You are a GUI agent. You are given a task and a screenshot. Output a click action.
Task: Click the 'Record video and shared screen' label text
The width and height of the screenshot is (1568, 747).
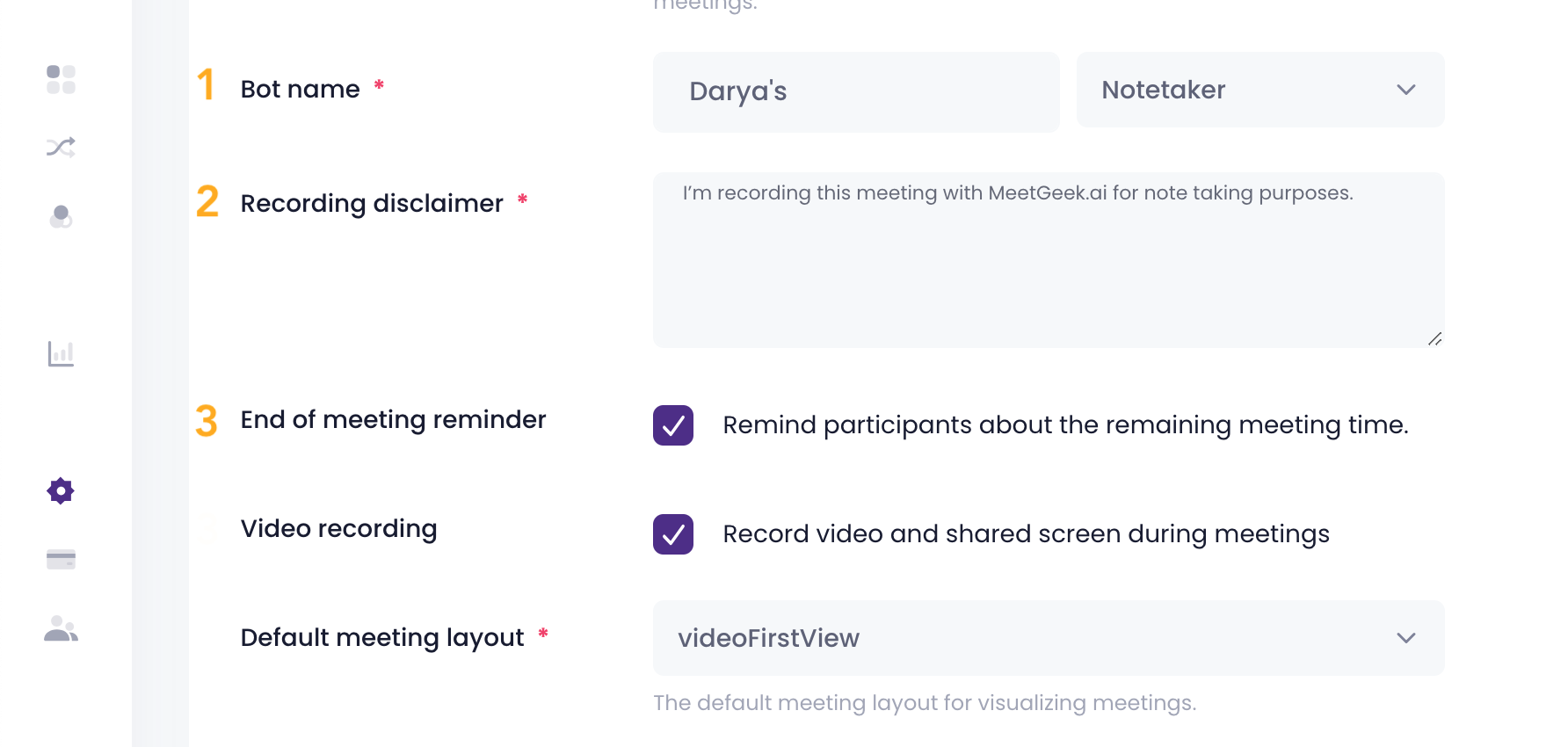tap(1026, 534)
